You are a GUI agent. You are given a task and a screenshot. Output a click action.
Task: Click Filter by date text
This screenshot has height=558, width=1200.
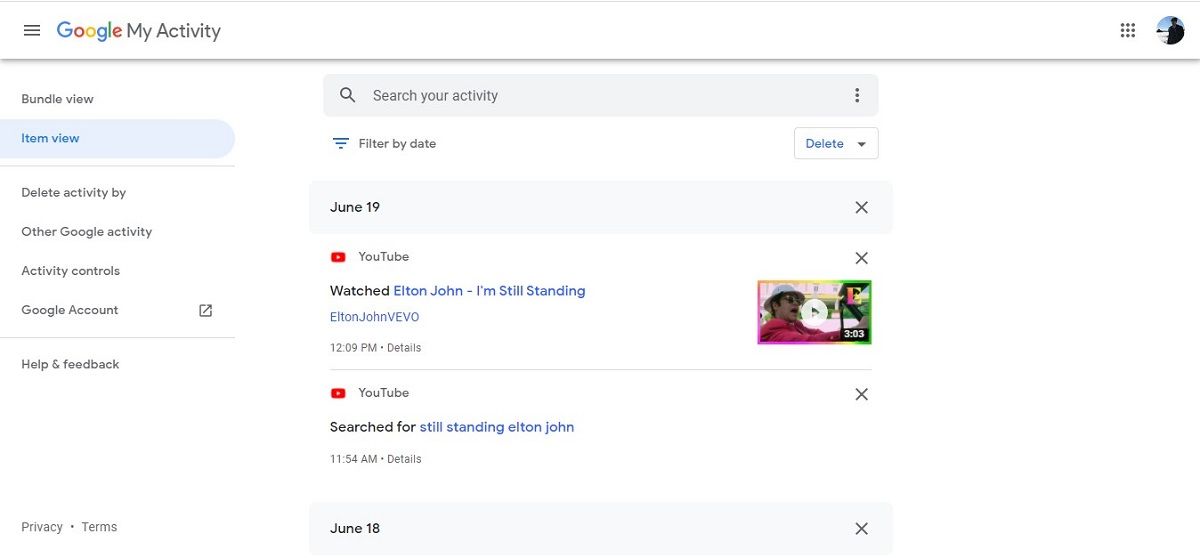click(x=397, y=143)
